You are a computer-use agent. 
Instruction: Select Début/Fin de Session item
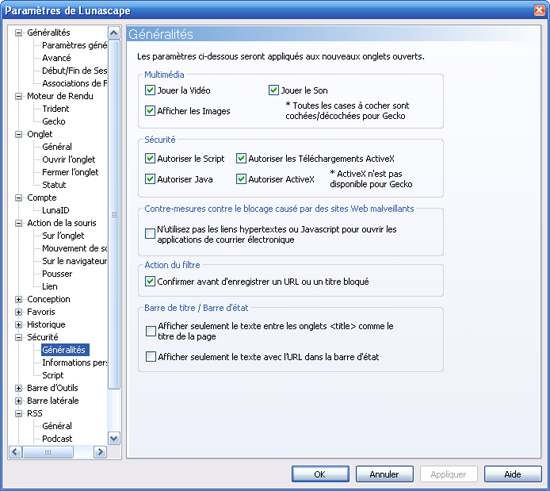pyautogui.click(x=74, y=70)
